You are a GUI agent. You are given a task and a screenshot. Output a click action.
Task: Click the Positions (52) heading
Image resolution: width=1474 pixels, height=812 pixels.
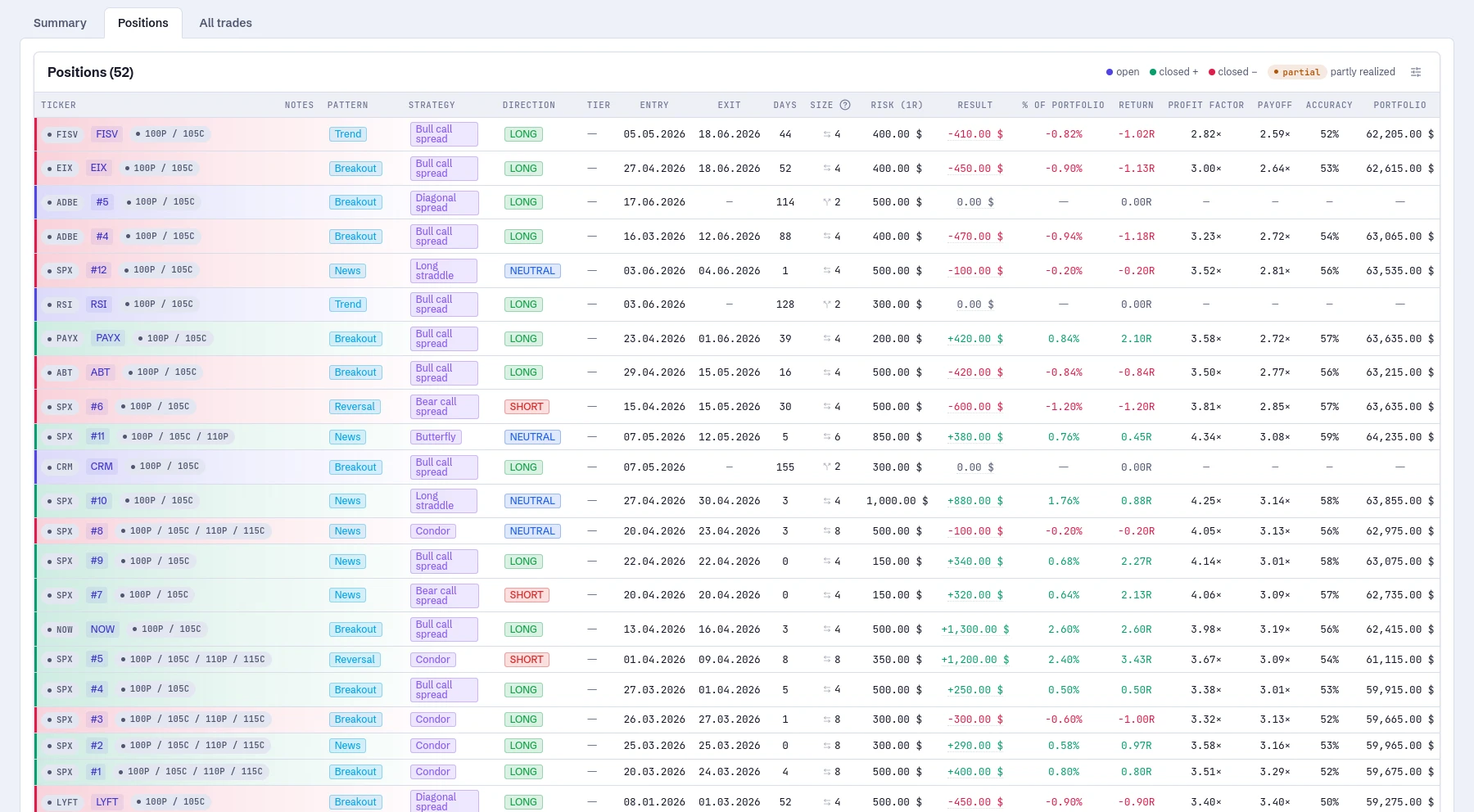[90, 72]
